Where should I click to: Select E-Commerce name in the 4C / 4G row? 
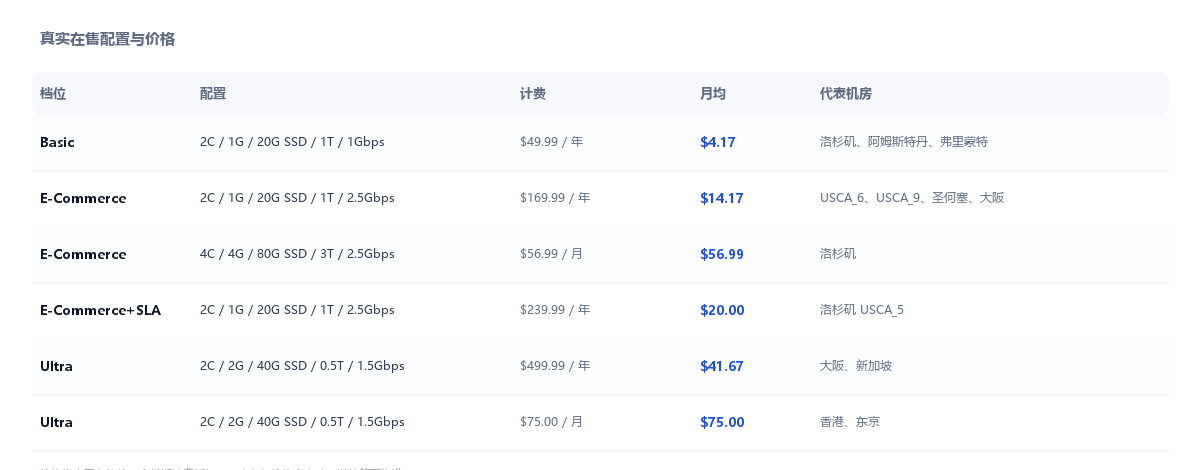83,254
